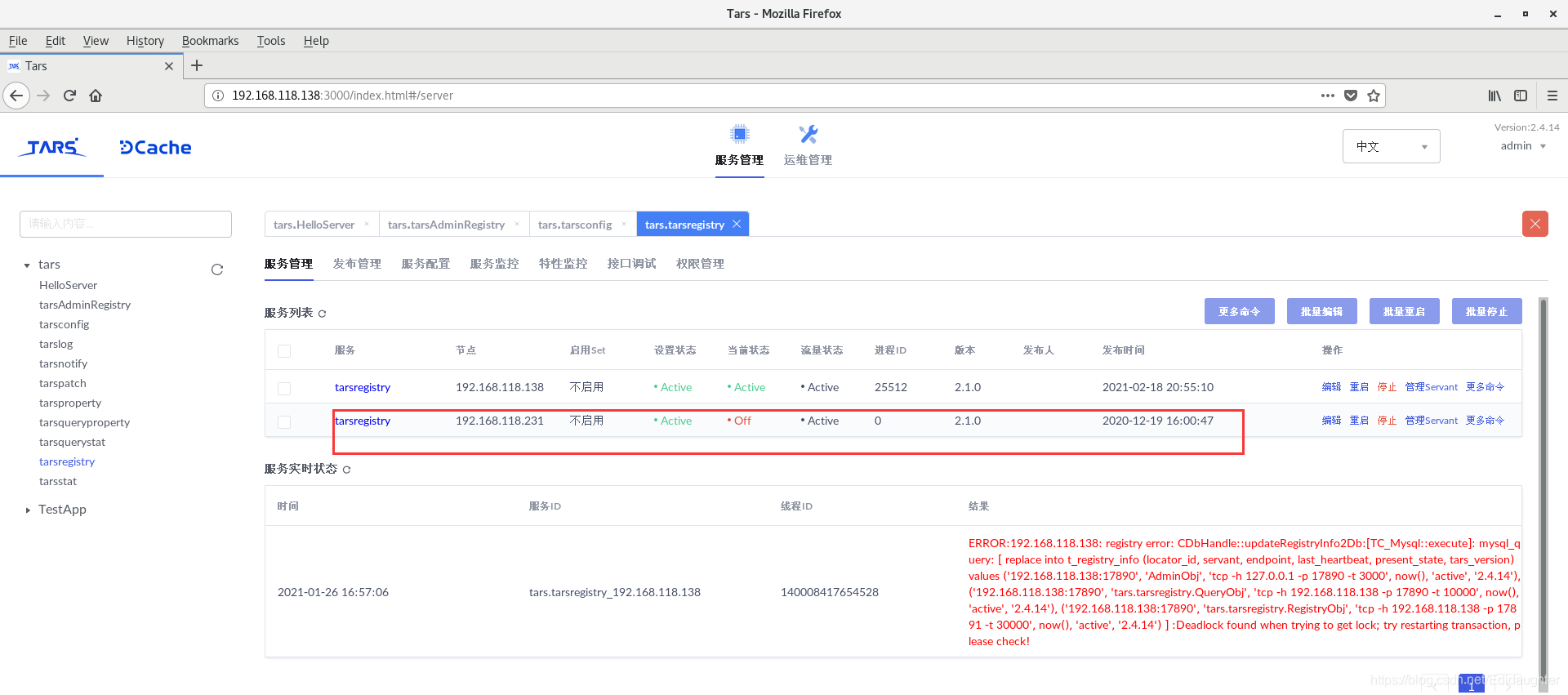Close the tars.tarsregistry tab
The image size is (1568, 695).
coord(737,224)
